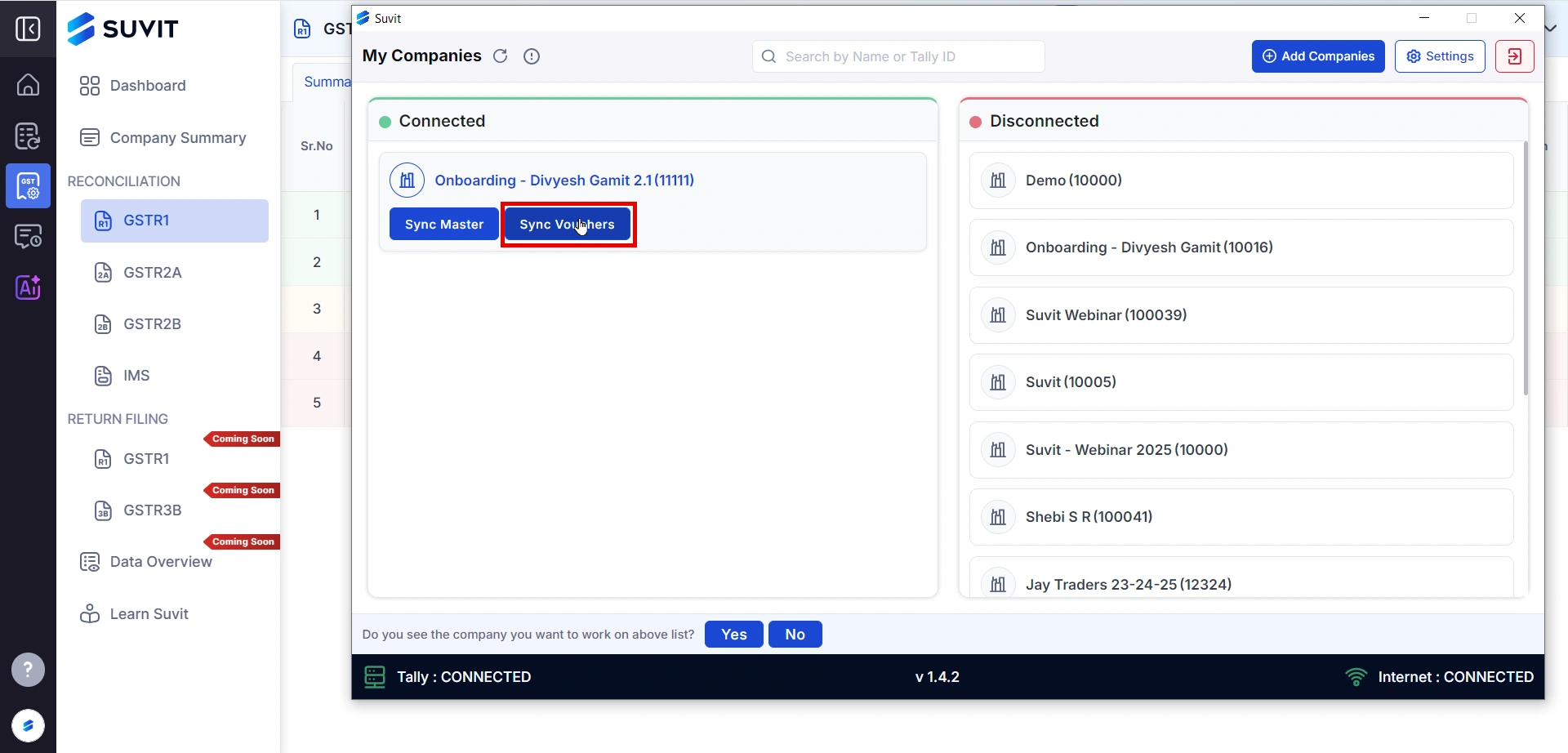Viewport: 1568px width, 753px height.
Task: Click row 5 in the background table
Action: click(317, 403)
